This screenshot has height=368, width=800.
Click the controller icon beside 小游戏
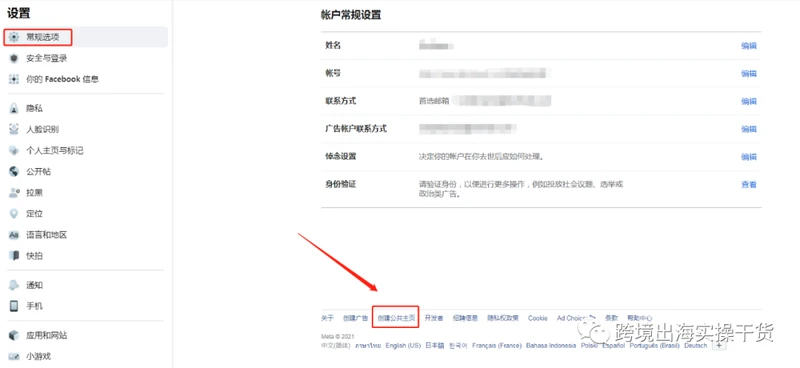pos(14,356)
